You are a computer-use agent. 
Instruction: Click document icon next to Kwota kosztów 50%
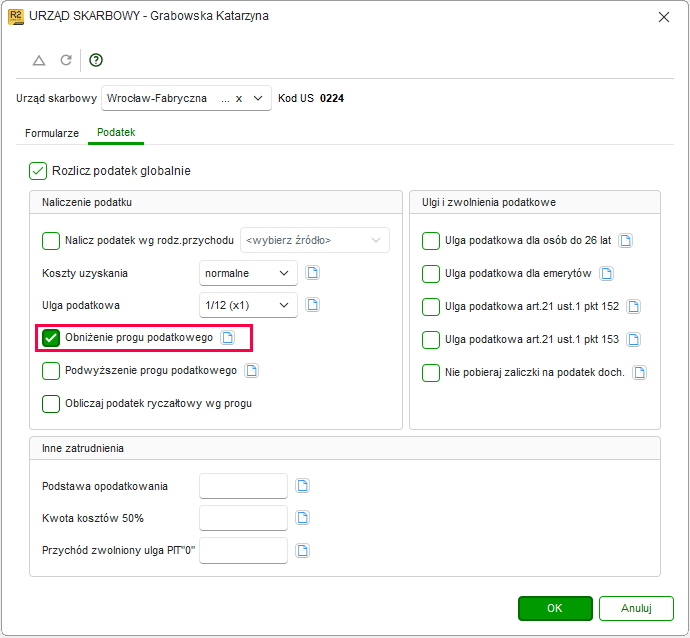[x=302, y=517]
